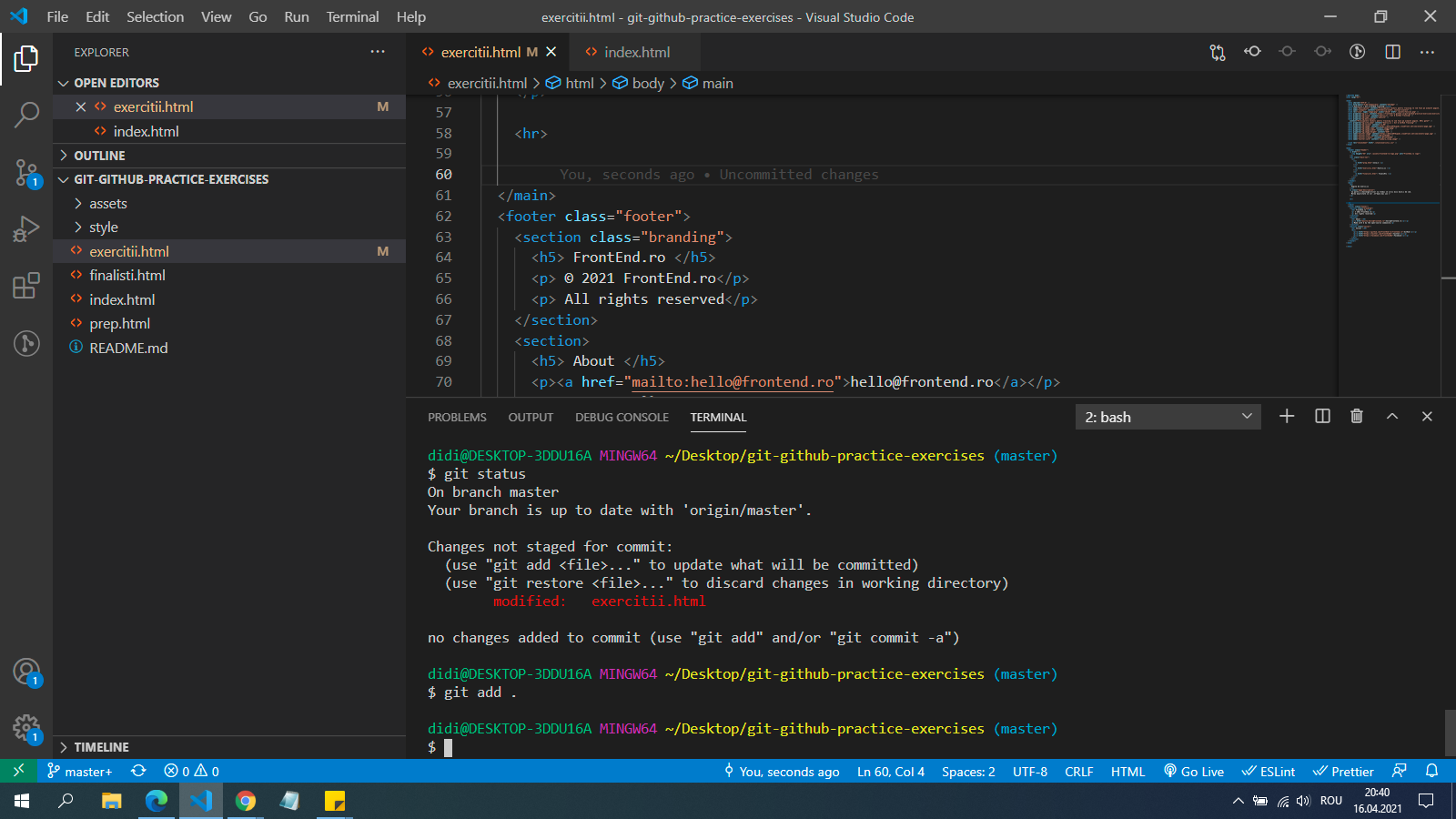The height and width of the screenshot is (819, 1456).
Task: Split the editor to the right
Action: point(1392,52)
